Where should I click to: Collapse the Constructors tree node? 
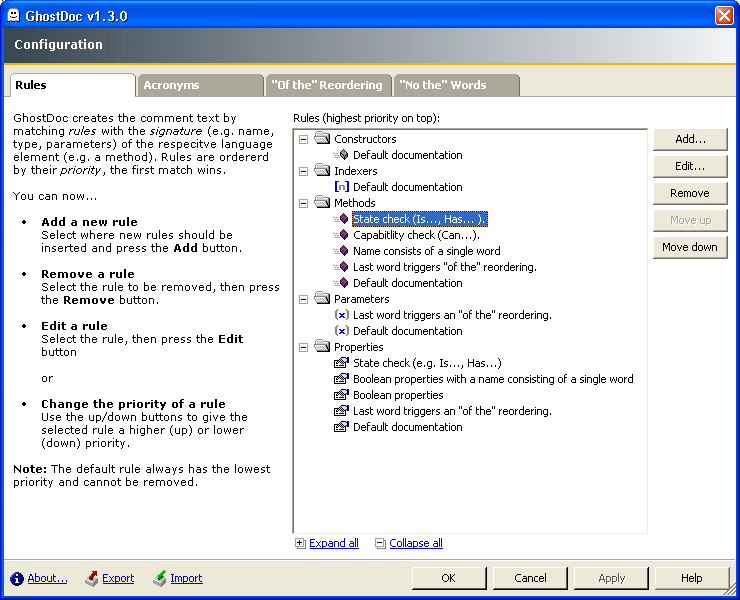[303, 139]
